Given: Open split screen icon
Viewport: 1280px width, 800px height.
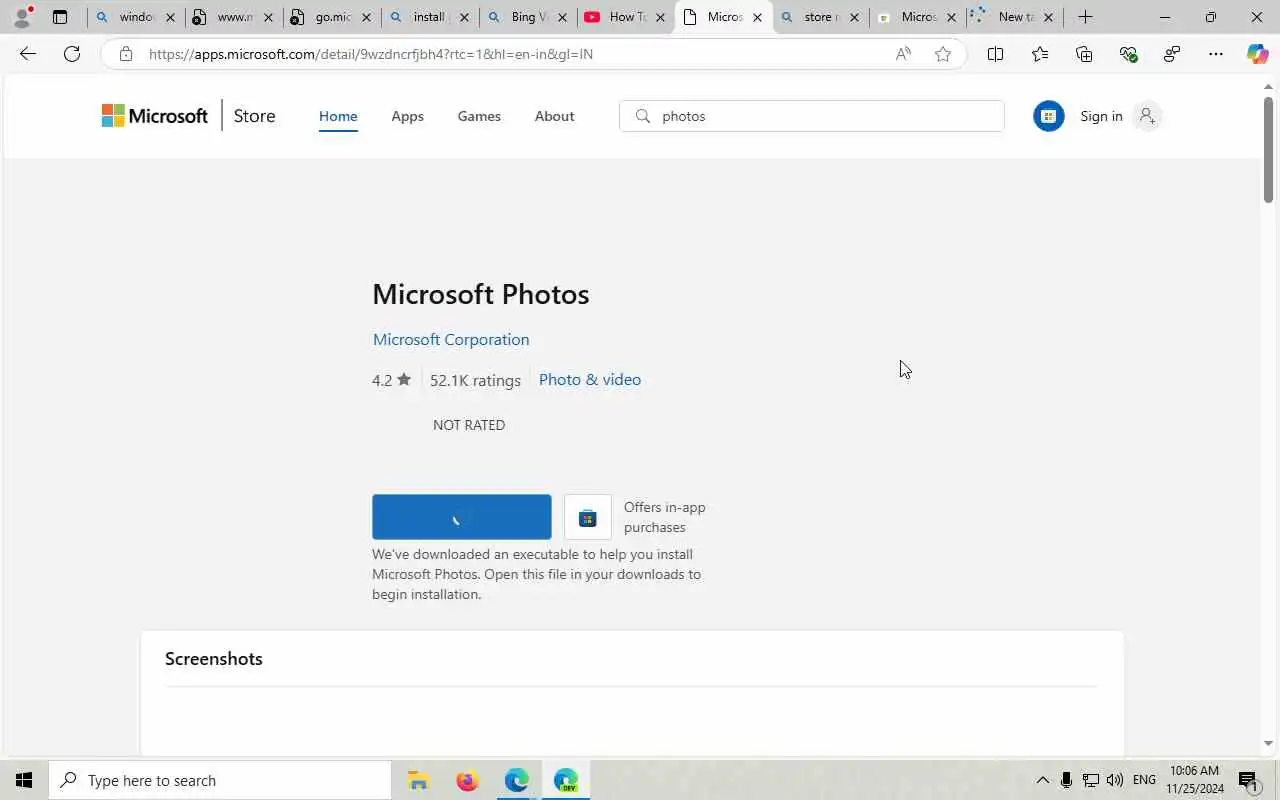Looking at the screenshot, I should pos(995,54).
